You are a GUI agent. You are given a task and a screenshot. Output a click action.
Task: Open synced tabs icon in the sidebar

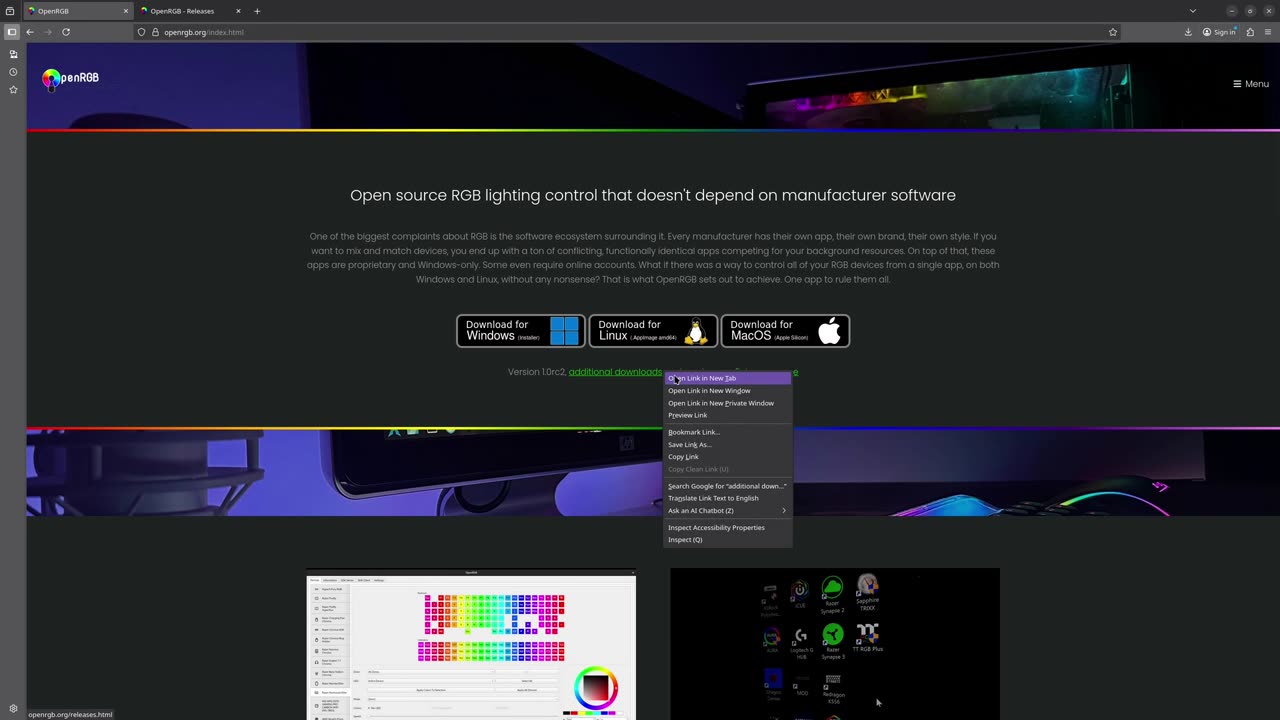13,54
